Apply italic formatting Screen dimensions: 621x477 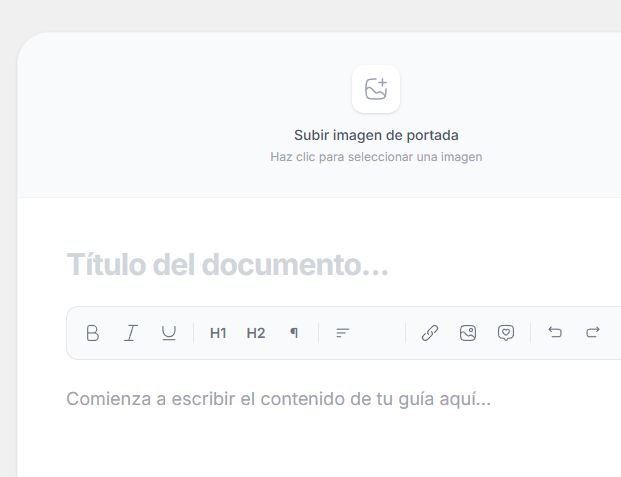130,333
